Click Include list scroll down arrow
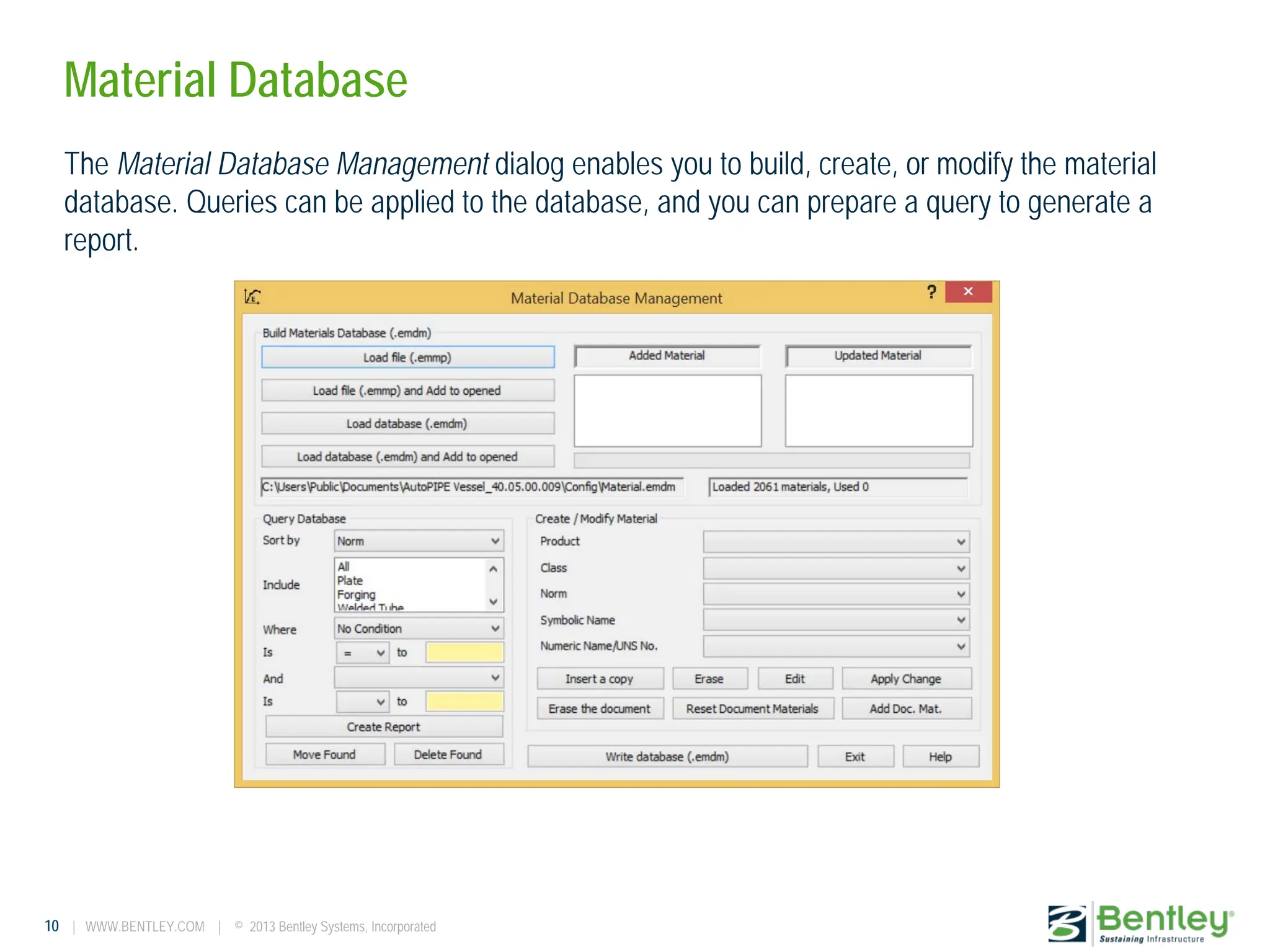The width and height of the screenshot is (1270, 952). tap(493, 601)
